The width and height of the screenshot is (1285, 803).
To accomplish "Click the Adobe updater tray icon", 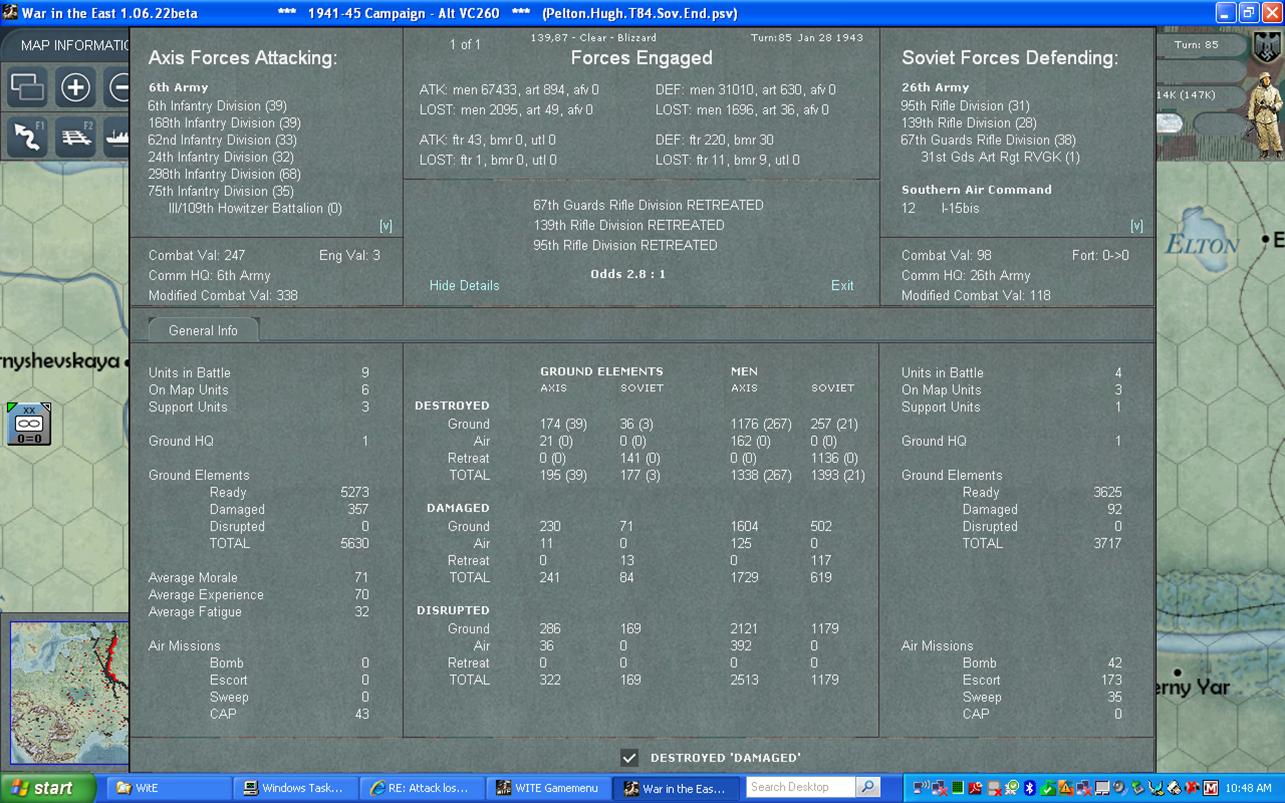I will click(x=975, y=788).
